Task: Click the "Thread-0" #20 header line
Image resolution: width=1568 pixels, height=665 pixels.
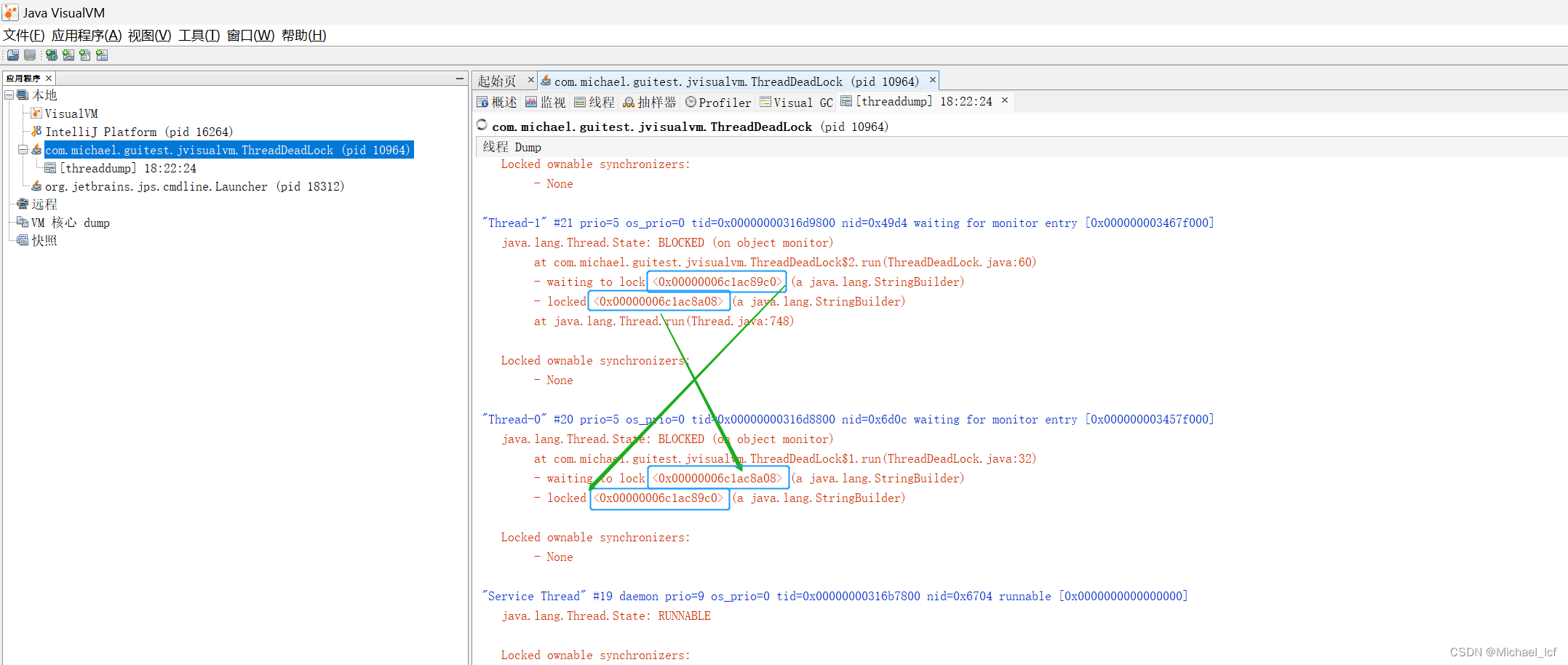Action: [848, 419]
